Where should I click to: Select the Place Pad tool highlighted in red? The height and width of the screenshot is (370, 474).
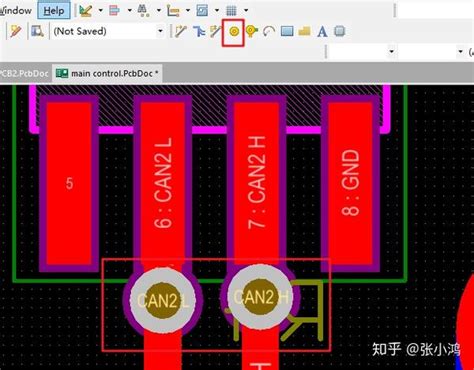point(234,32)
